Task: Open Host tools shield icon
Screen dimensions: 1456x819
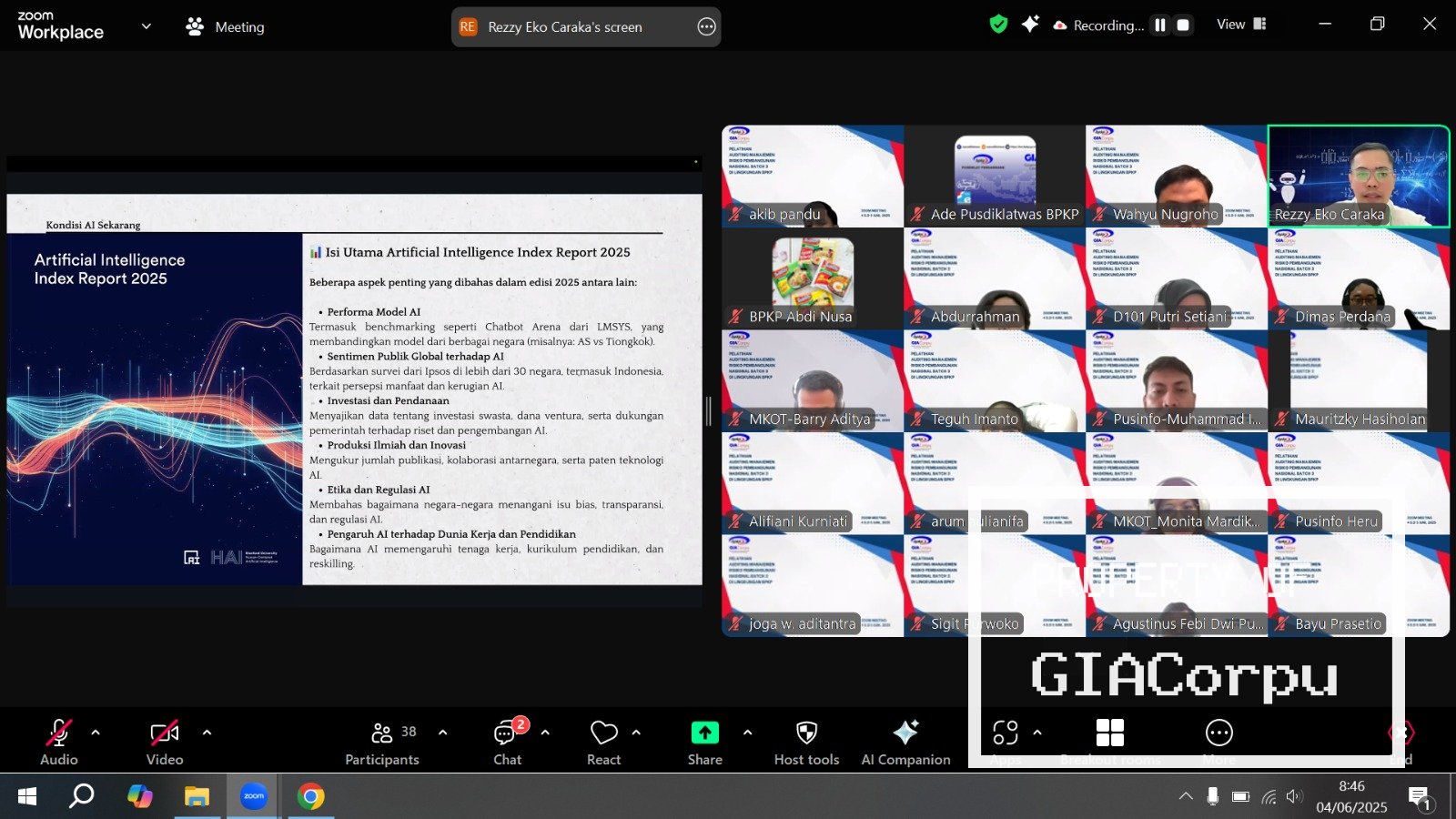Action: point(806,742)
